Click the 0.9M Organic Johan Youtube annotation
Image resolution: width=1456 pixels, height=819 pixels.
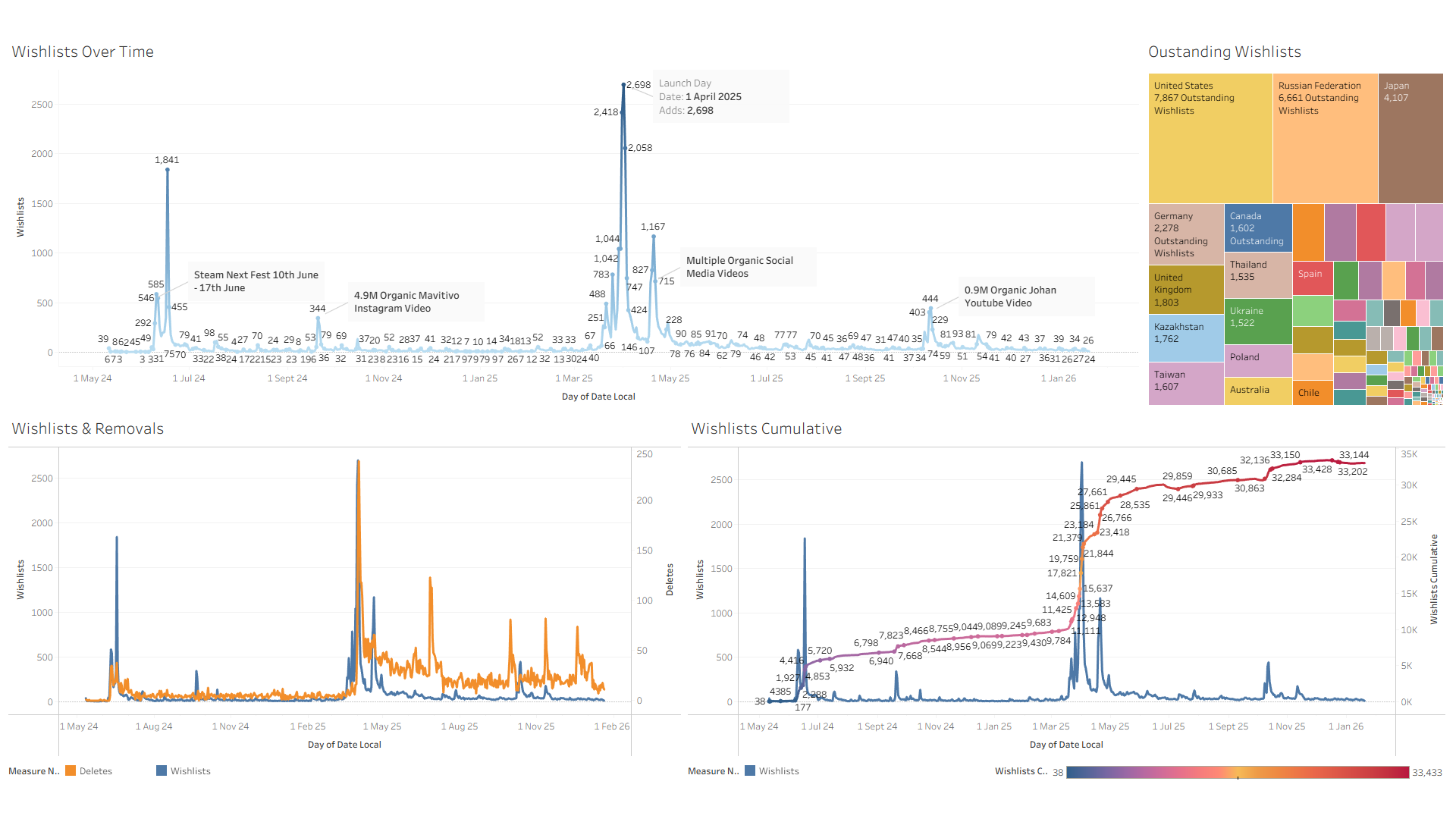[1025, 297]
